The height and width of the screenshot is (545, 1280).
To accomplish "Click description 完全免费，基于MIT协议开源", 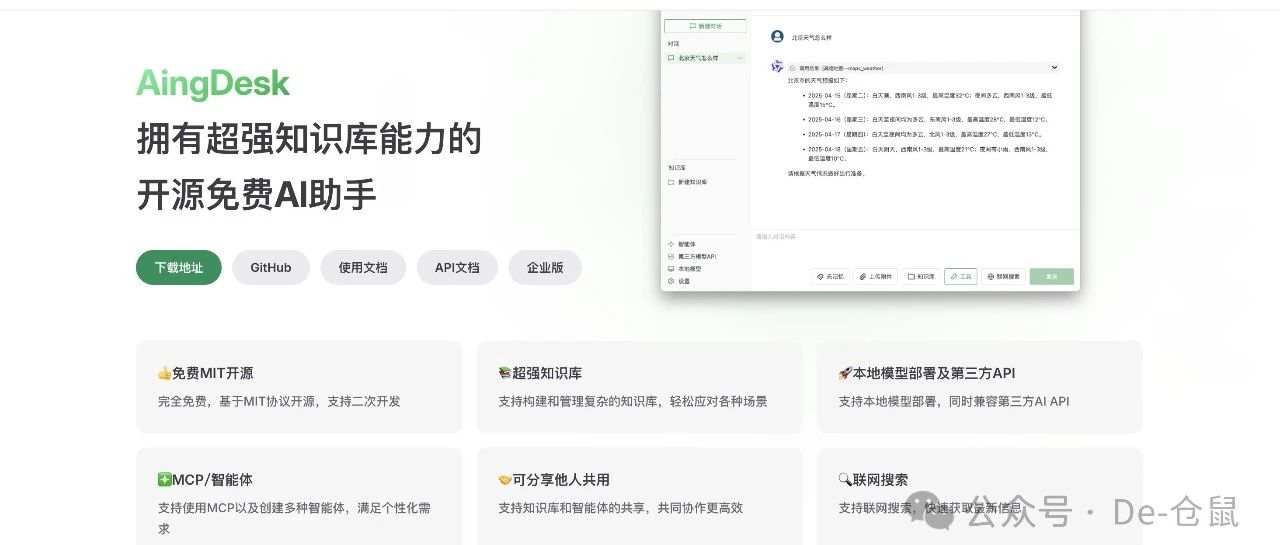I will [279, 401].
